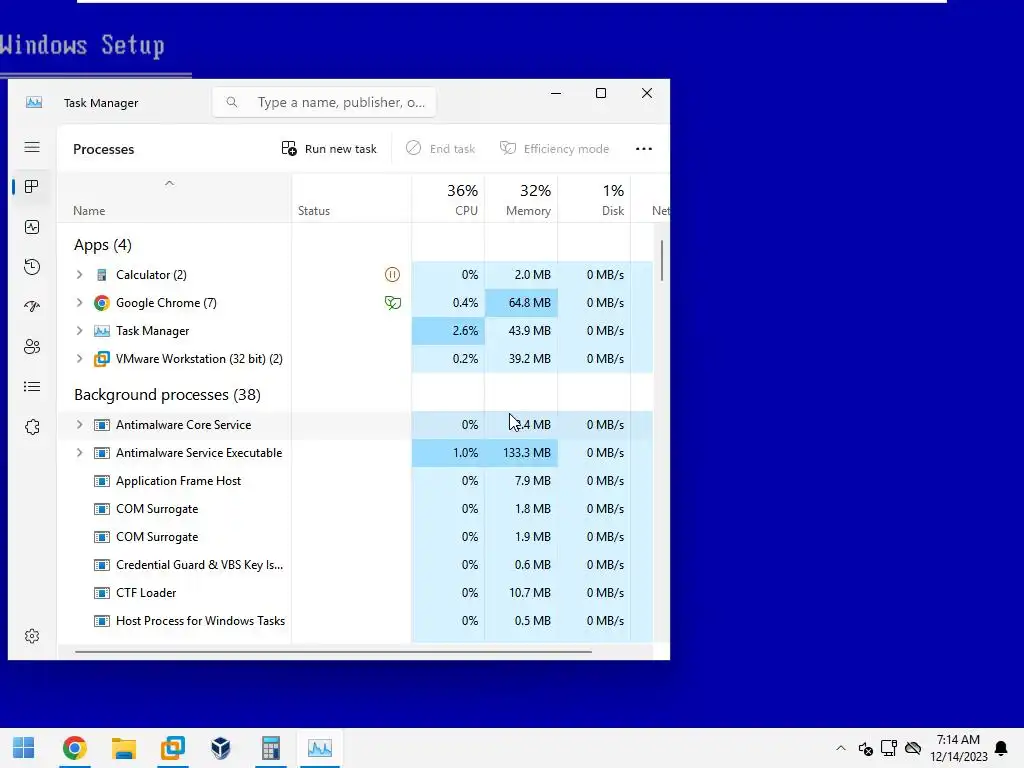Click the horizontal scrollbar at the bottom
Image resolution: width=1024 pixels, height=768 pixels.
(333, 652)
